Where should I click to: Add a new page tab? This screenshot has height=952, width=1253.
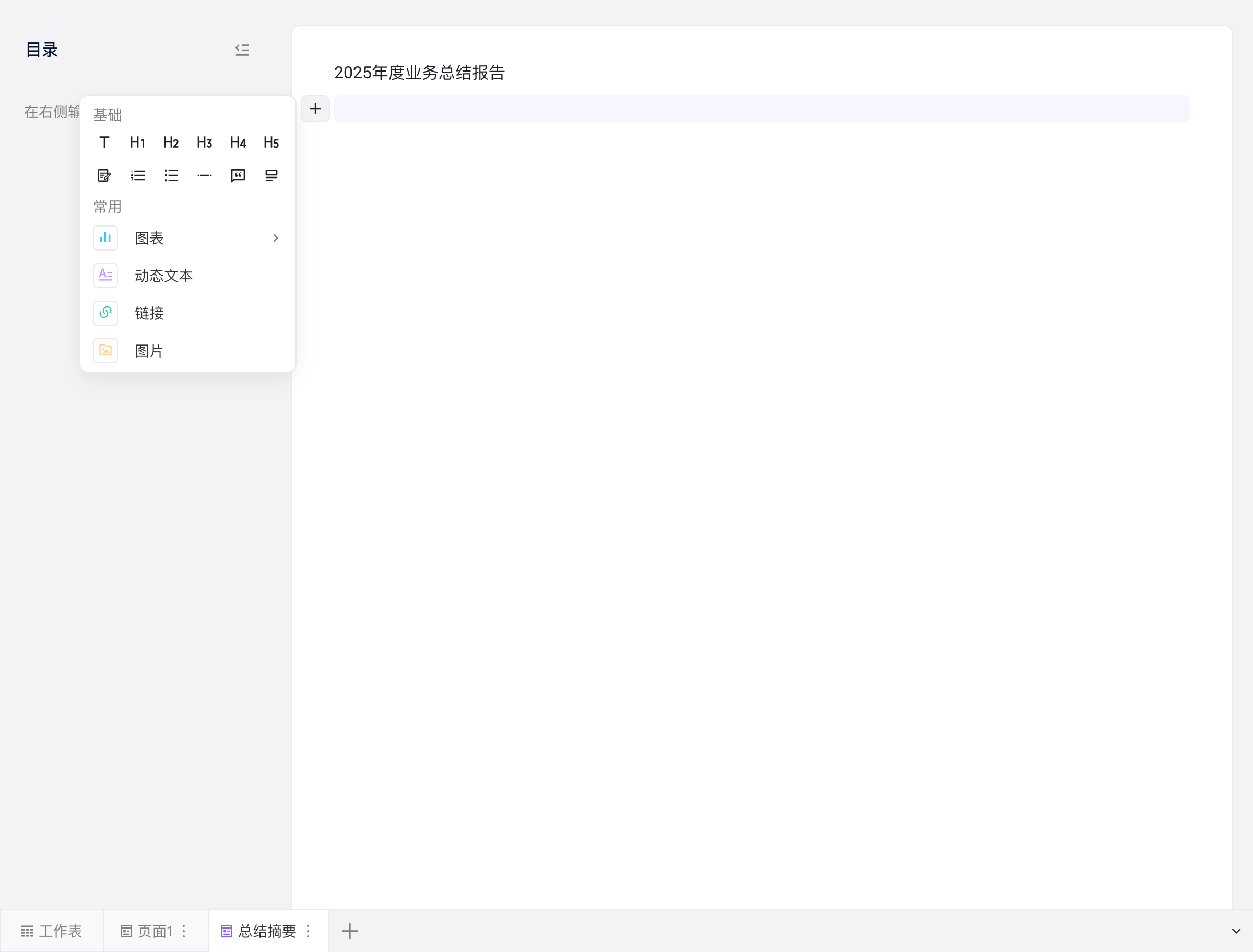tap(350, 931)
